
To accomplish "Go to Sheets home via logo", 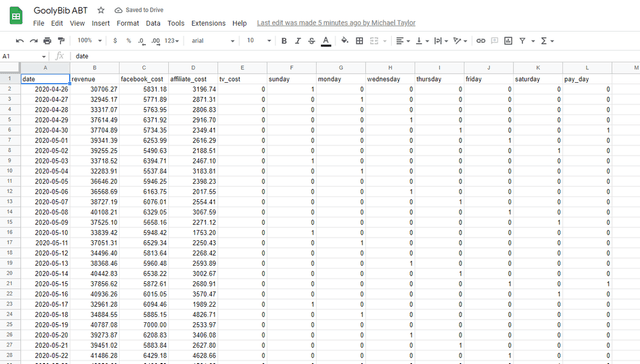I will 16,16.
